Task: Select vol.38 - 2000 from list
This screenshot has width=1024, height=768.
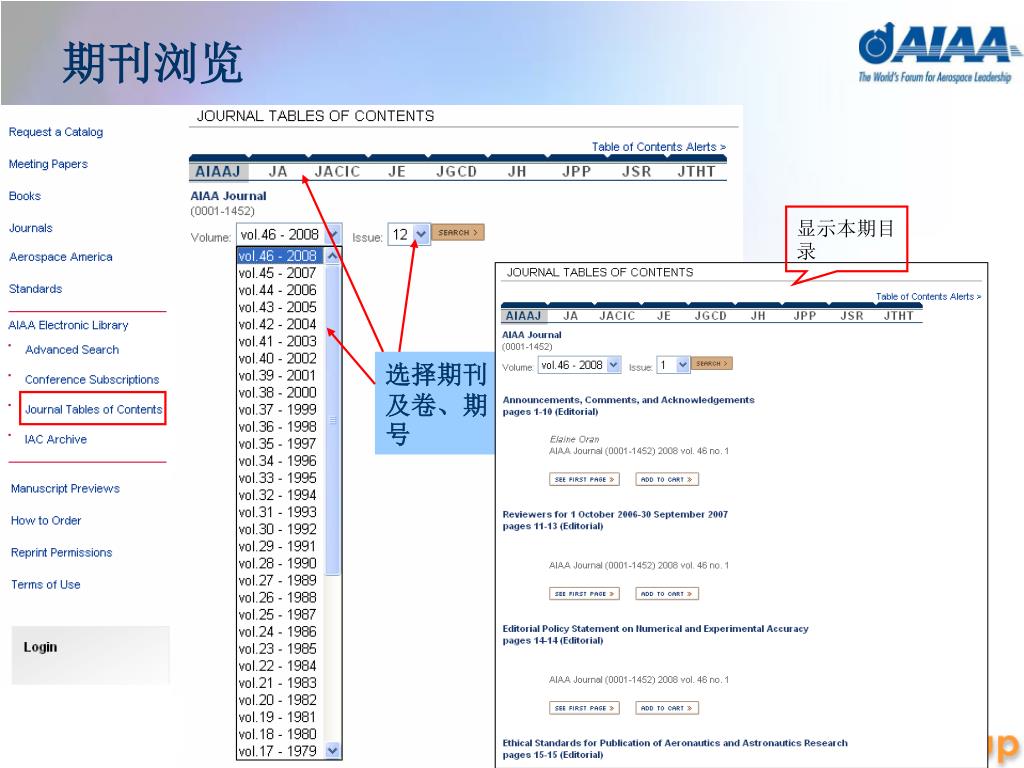Action: click(280, 392)
